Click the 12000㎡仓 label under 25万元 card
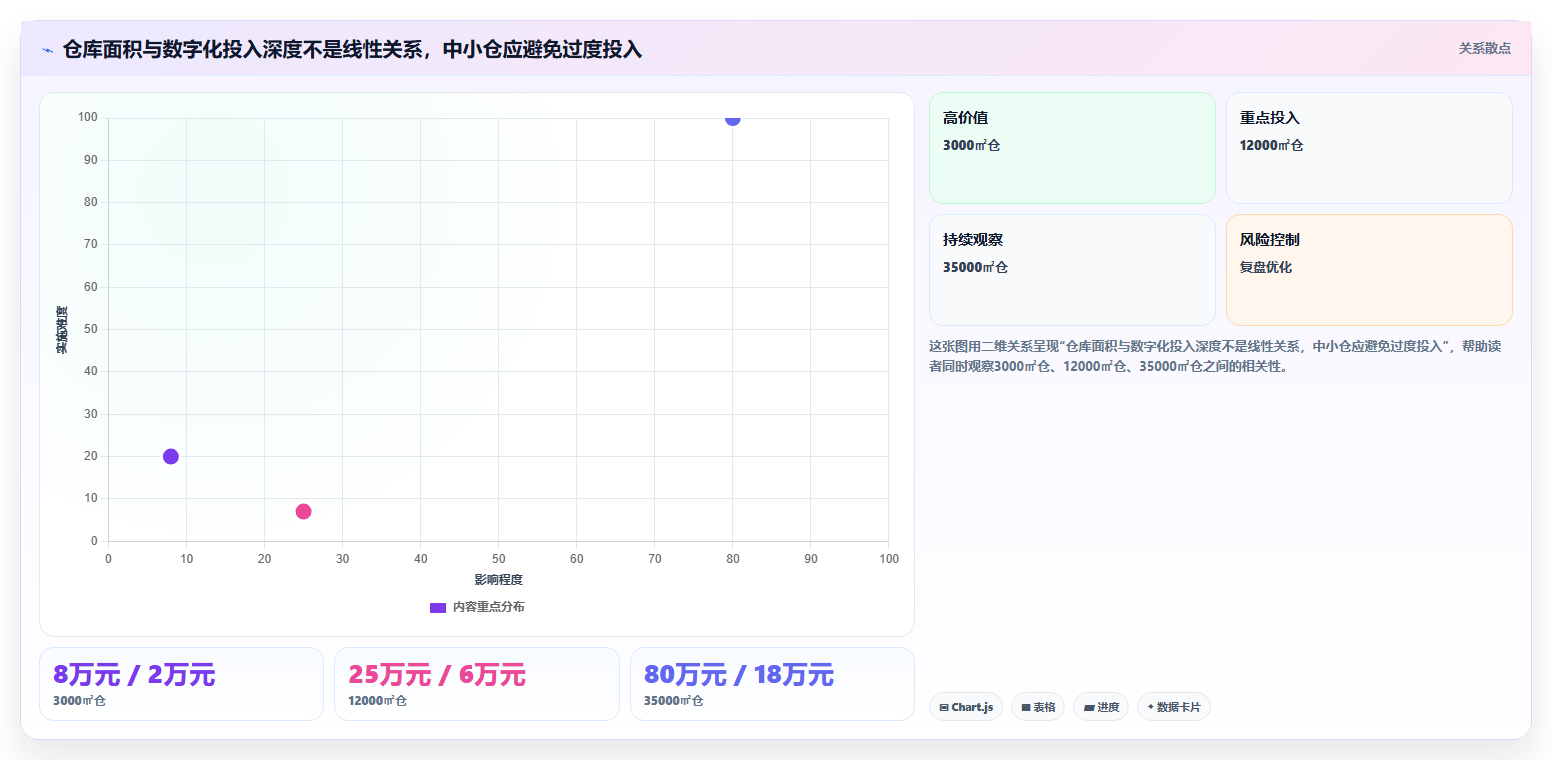 coord(378,701)
